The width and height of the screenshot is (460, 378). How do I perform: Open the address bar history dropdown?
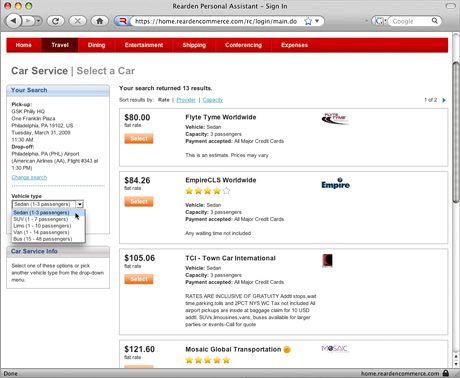click(x=317, y=21)
